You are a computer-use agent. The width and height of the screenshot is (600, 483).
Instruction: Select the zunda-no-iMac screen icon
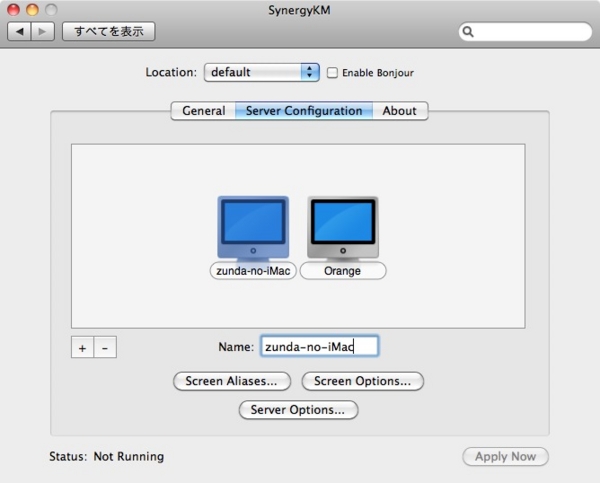point(253,227)
